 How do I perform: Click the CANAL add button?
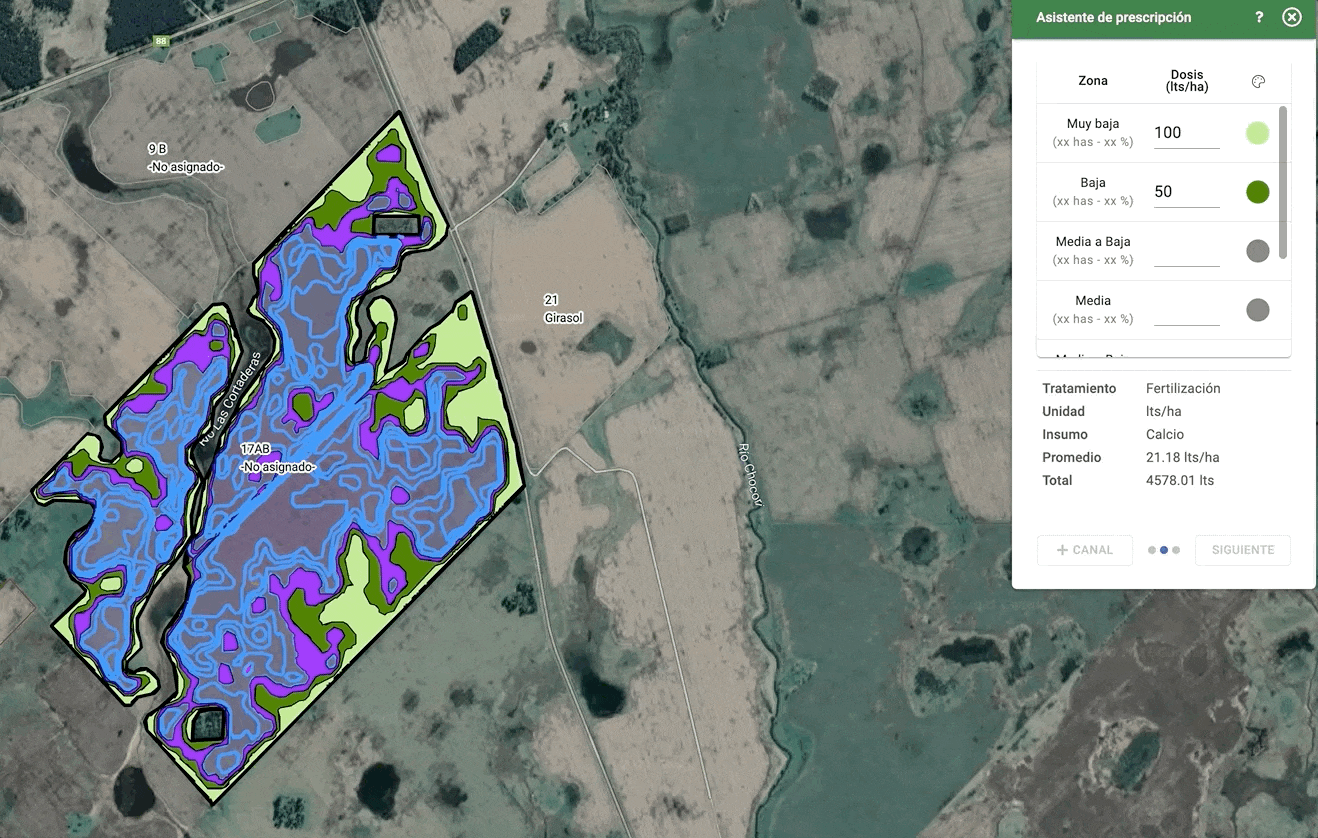[x=1085, y=550]
